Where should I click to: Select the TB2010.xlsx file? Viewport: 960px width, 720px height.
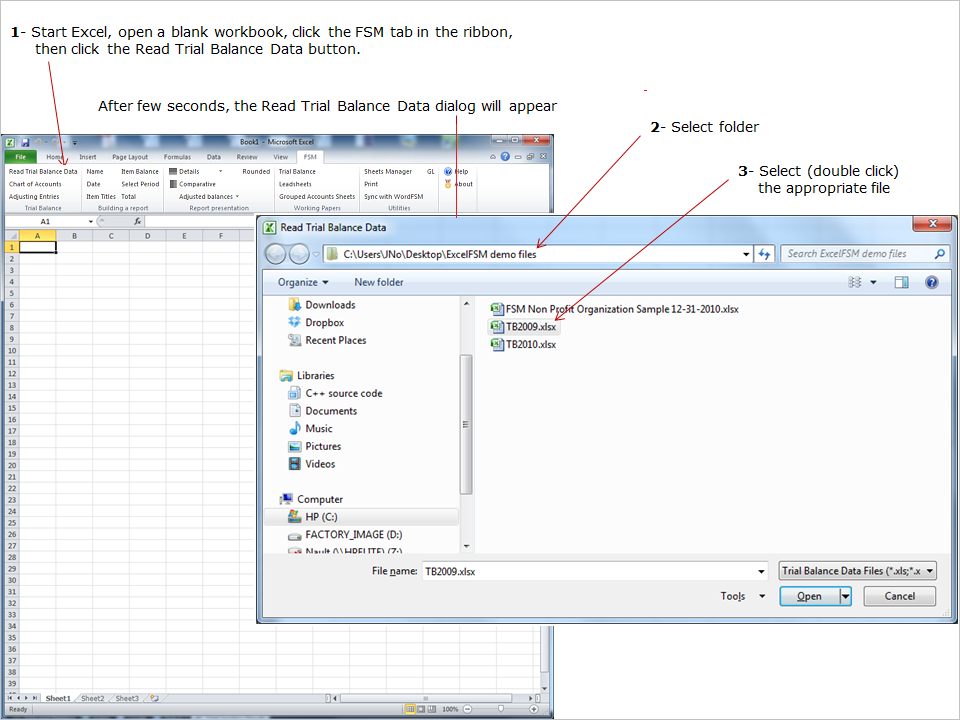click(530, 344)
